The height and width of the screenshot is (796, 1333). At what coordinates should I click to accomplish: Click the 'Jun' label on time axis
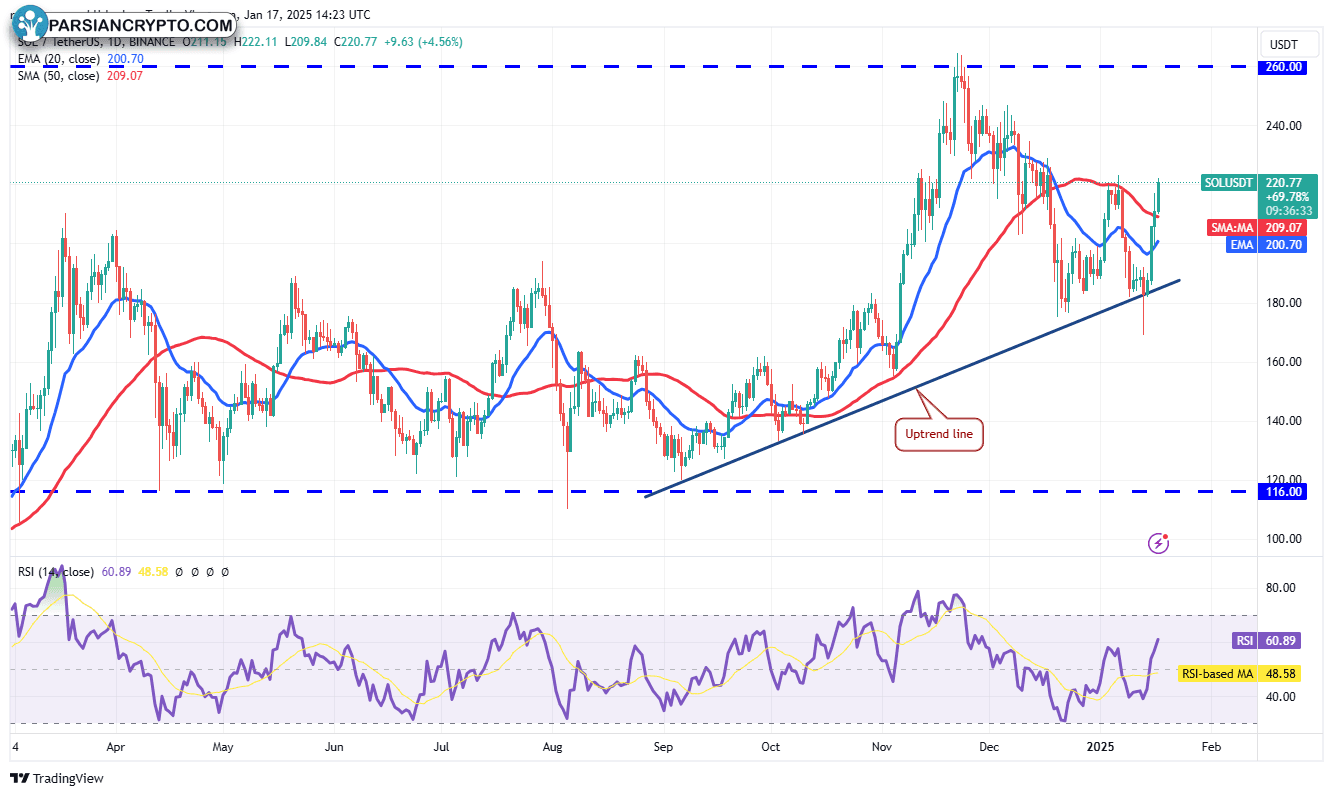pos(335,747)
